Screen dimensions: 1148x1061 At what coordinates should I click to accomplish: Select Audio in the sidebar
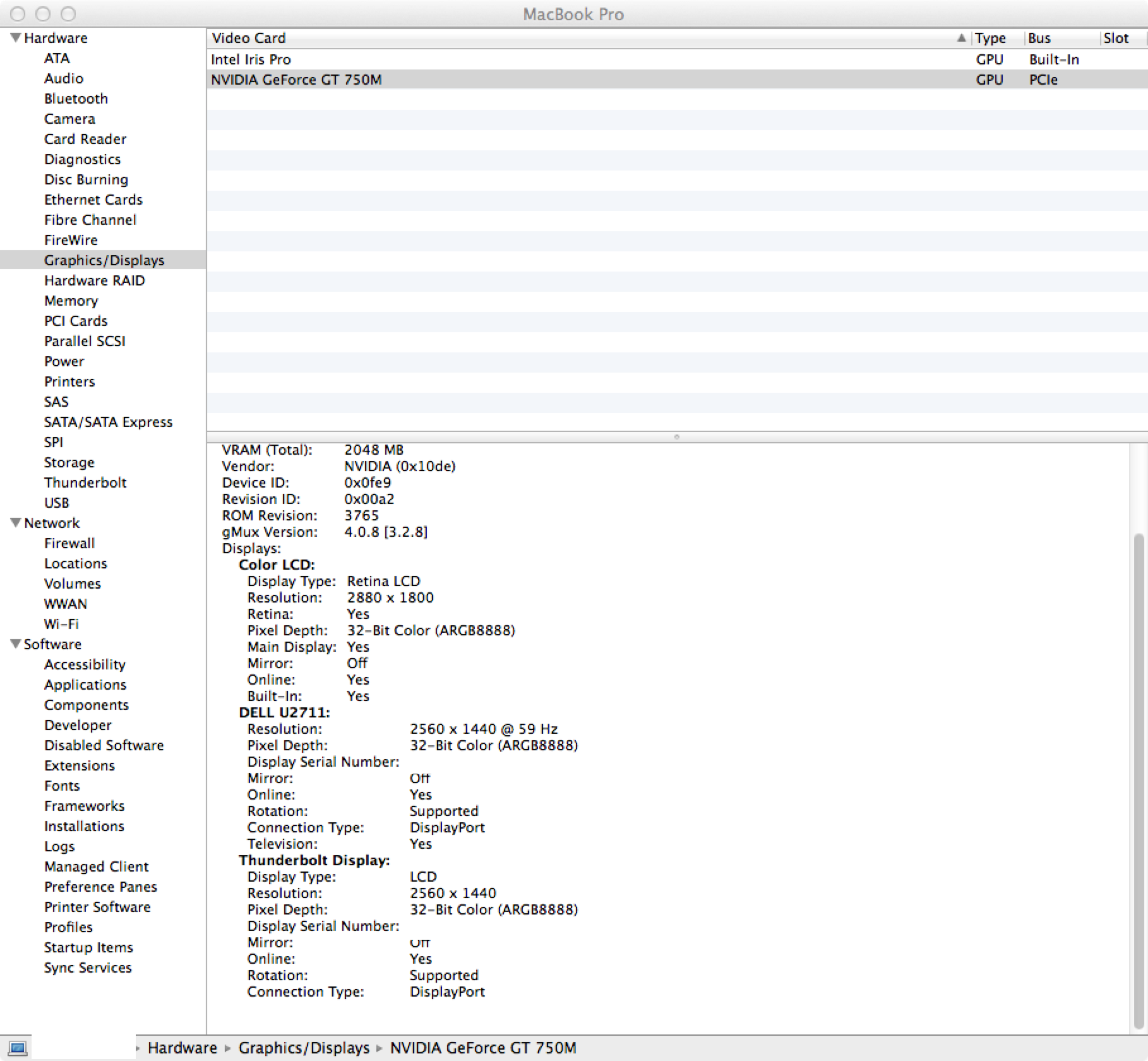click(x=64, y=78)
